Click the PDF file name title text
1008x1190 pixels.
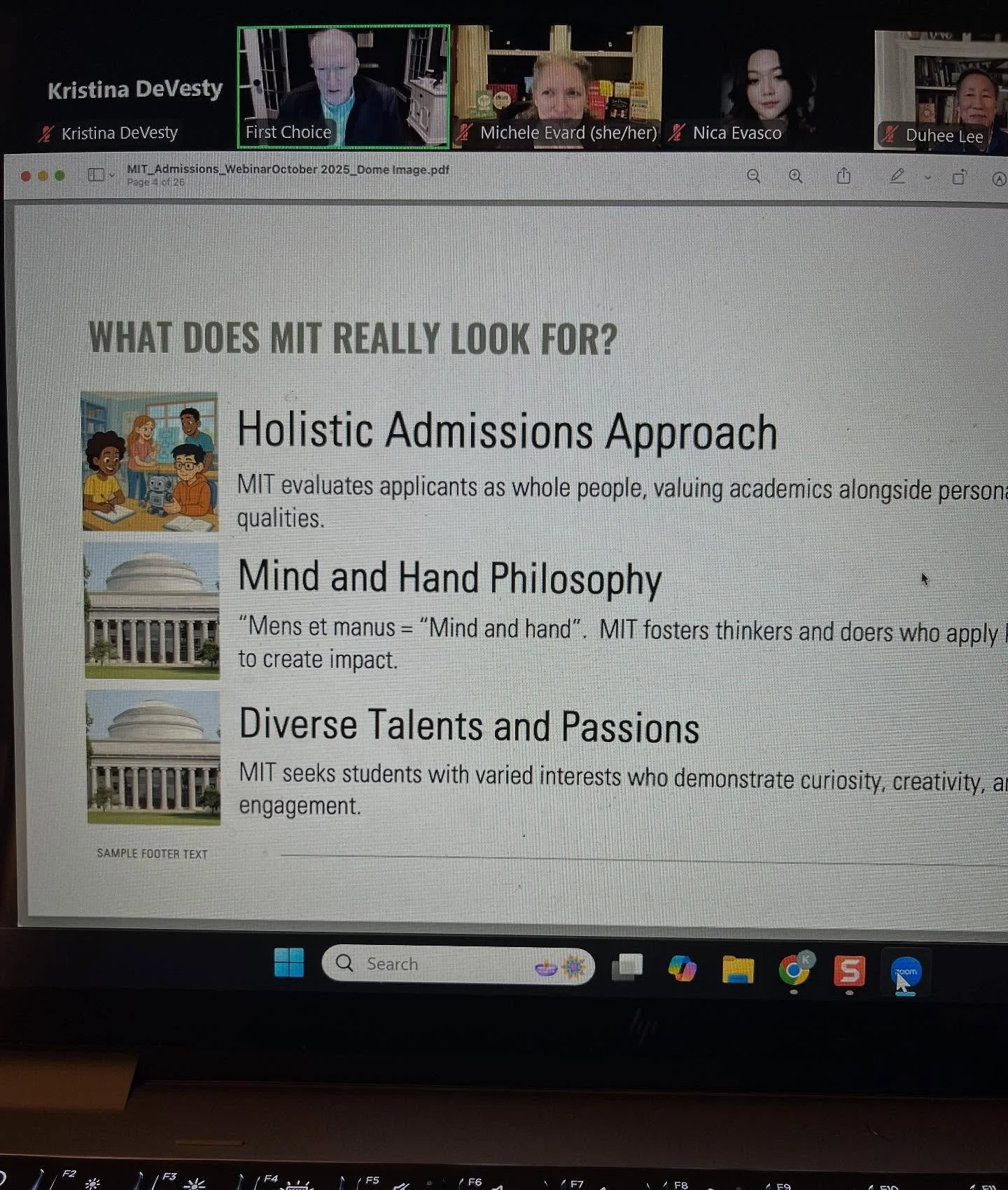(x=288, y=169)
